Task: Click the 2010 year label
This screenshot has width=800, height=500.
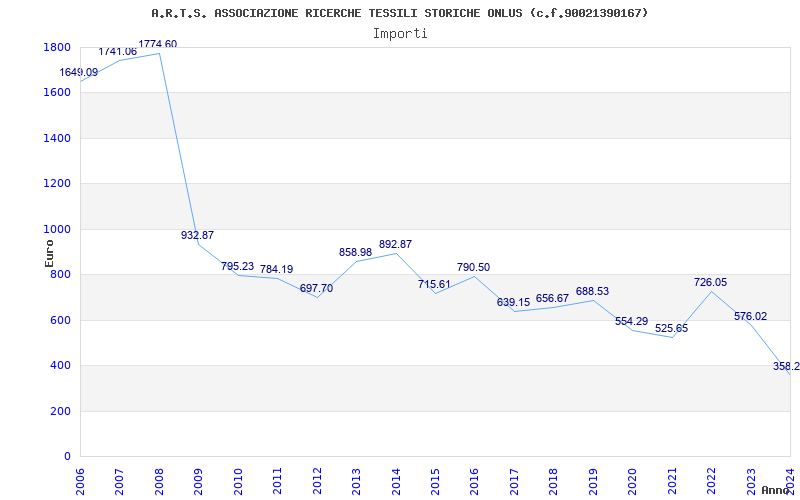Action: pyautogui.click(x=238, y=482)
